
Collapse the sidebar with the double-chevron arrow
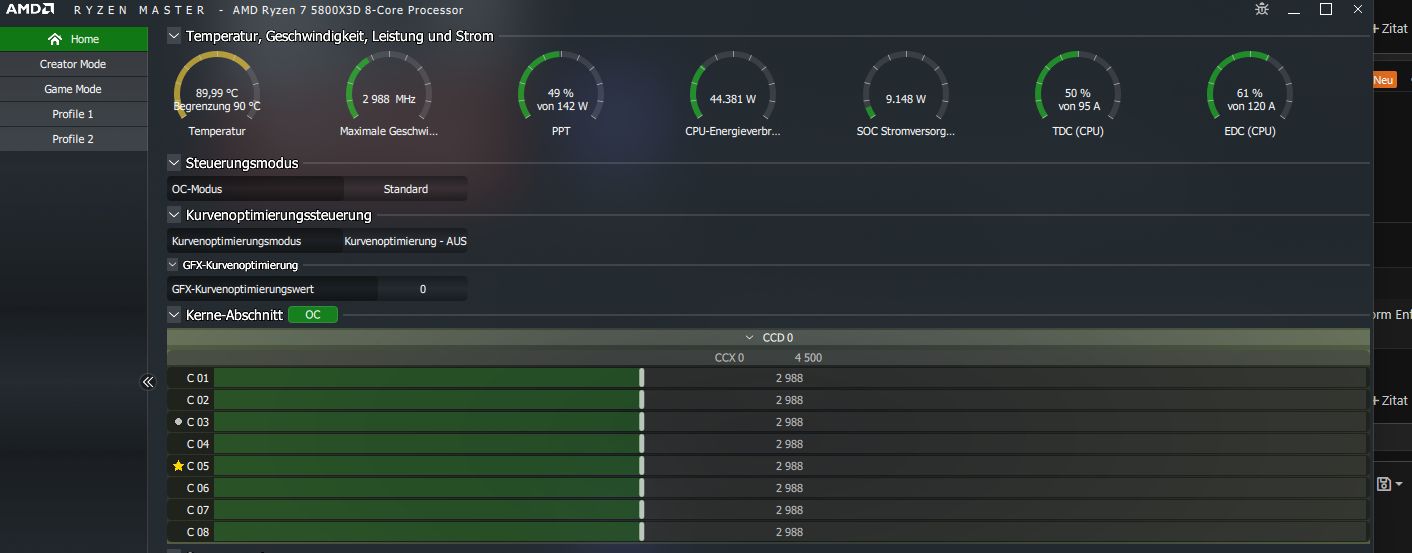(148, 382)
